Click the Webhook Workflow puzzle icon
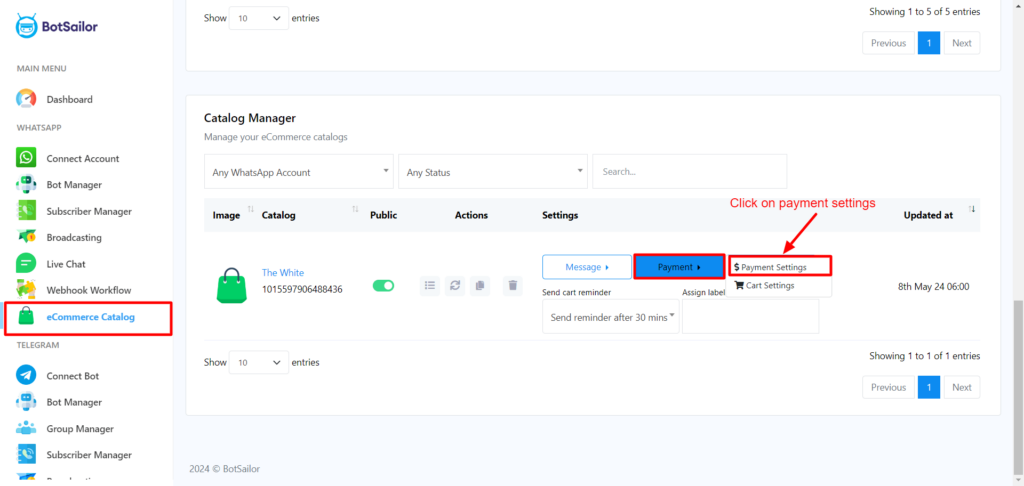The width and height of the screenshot is (1024, 486). coord(26,290)
